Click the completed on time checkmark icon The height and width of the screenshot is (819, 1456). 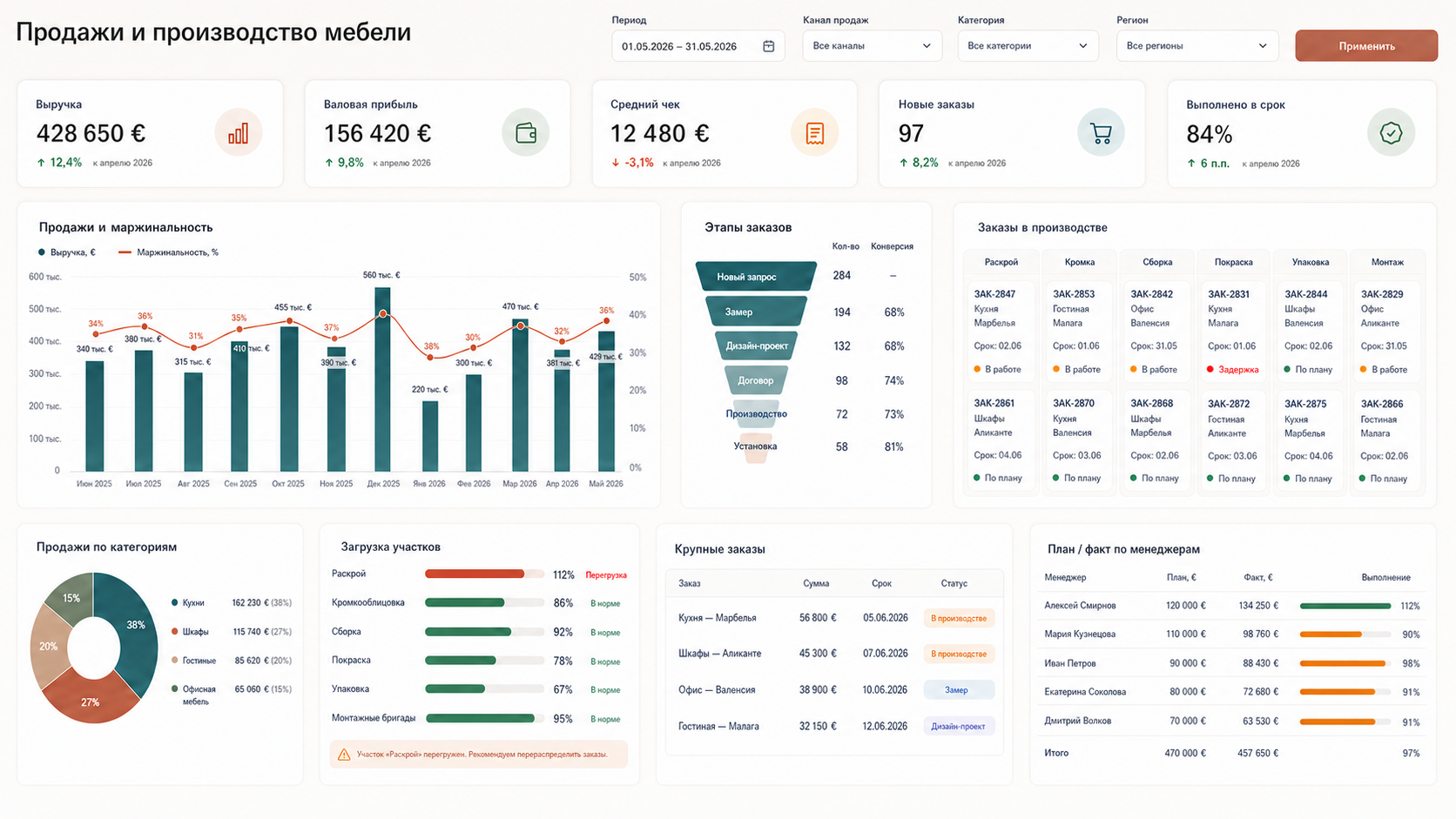1391,133
